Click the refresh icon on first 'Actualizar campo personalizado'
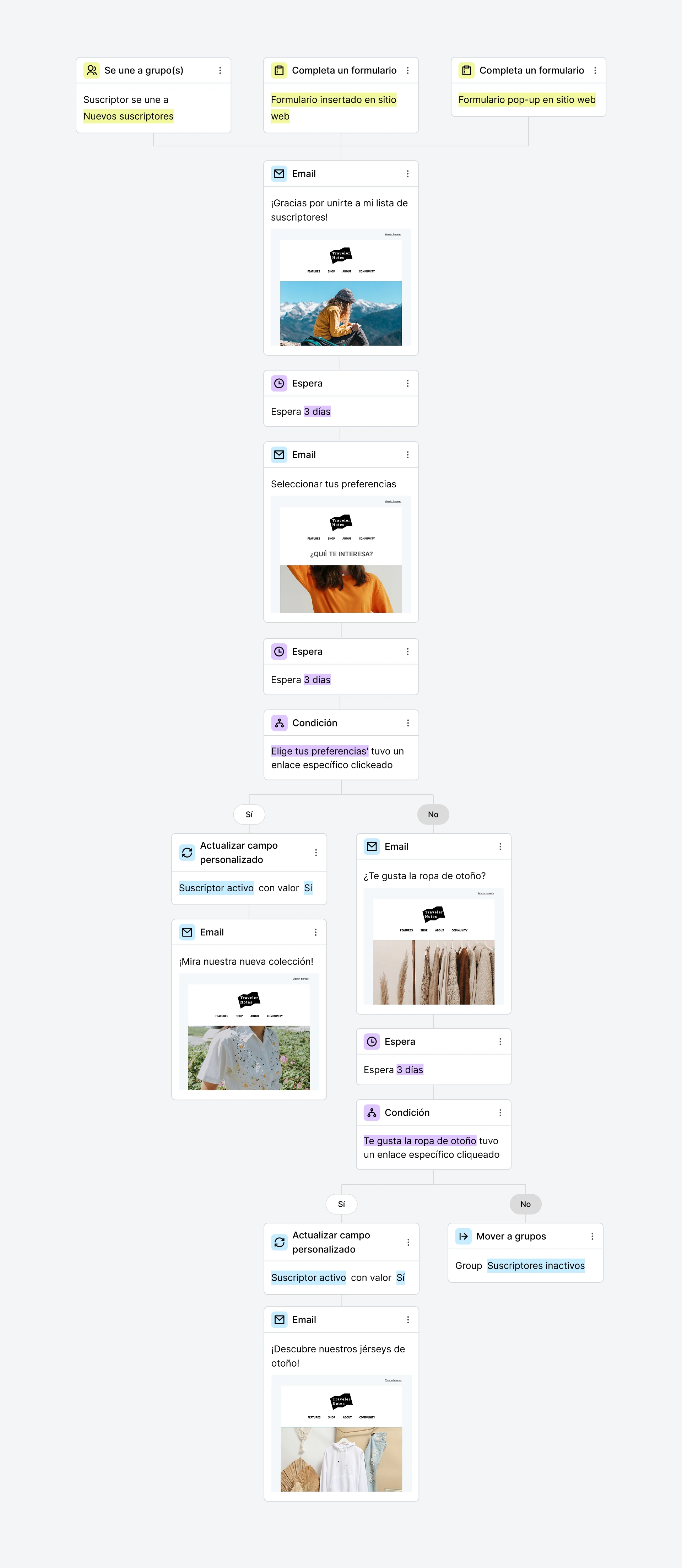The image size is (682, 1568). coord(188,853)
